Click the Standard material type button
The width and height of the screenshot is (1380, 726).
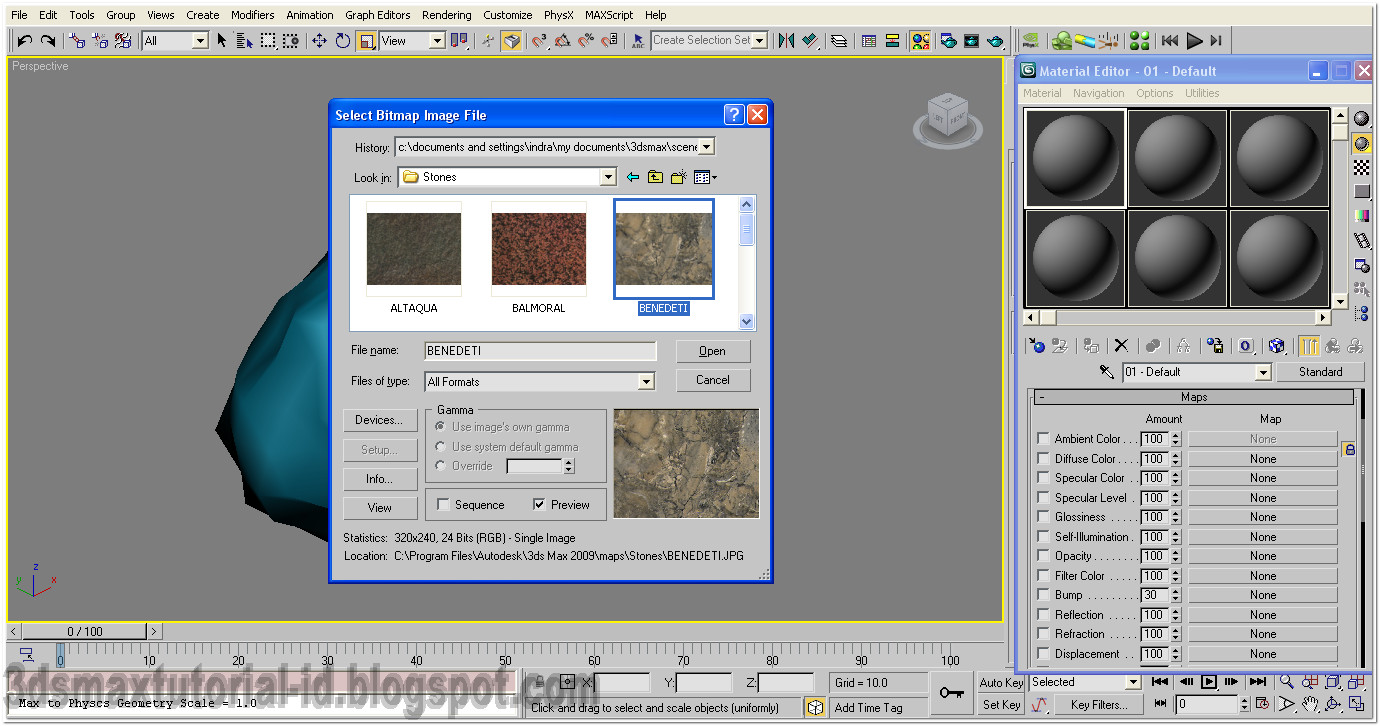click(1321, 371)
